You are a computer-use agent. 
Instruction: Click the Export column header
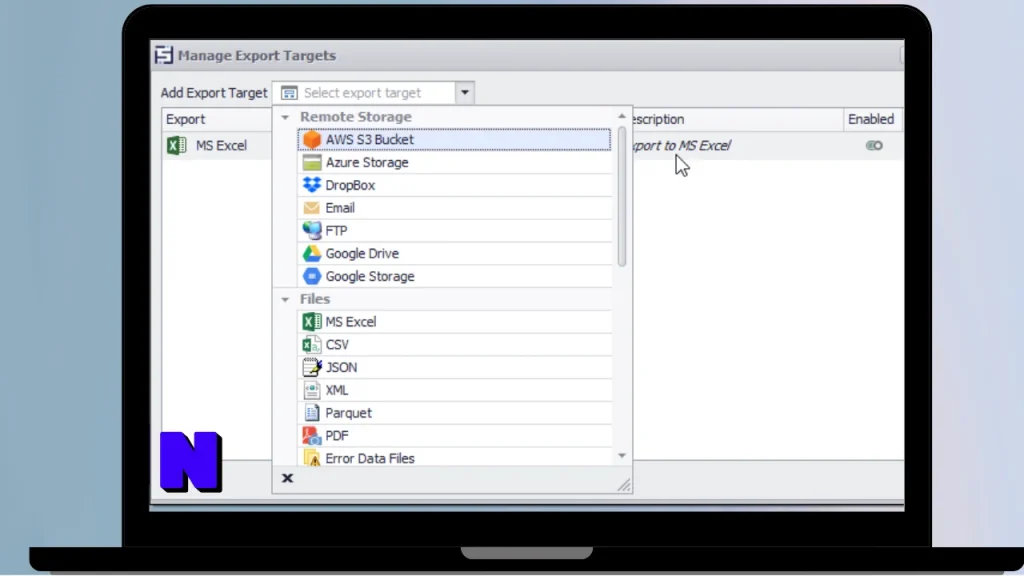[217, 119]
